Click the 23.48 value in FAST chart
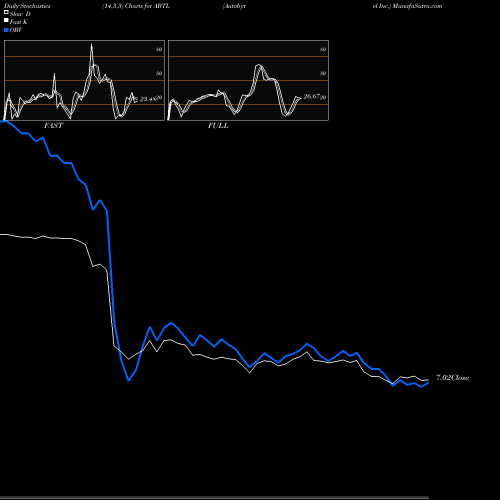The height and width of the screenshot is (500, 500). 148,99
